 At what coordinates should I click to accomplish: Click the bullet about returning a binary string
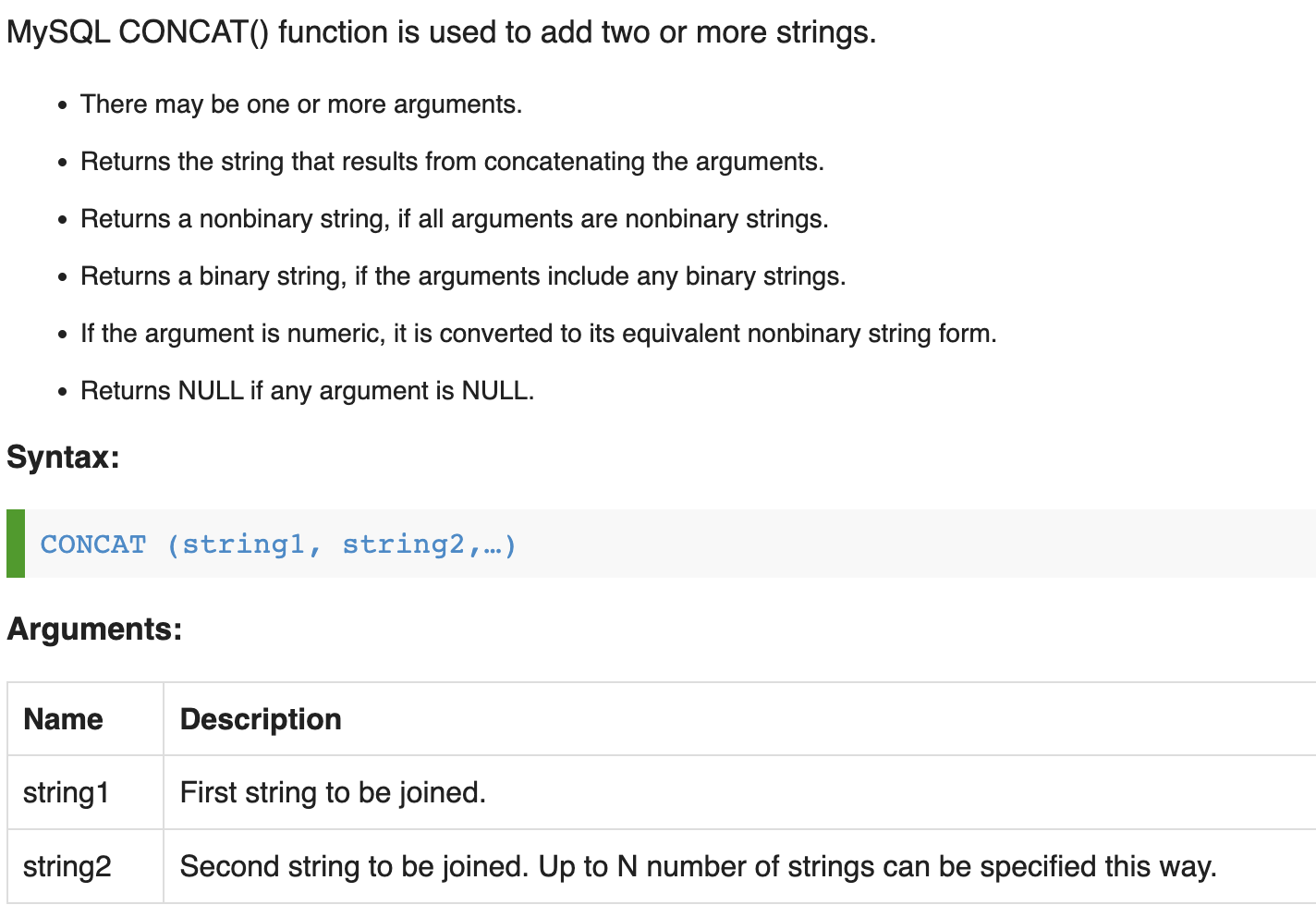(x=463, y=276)
